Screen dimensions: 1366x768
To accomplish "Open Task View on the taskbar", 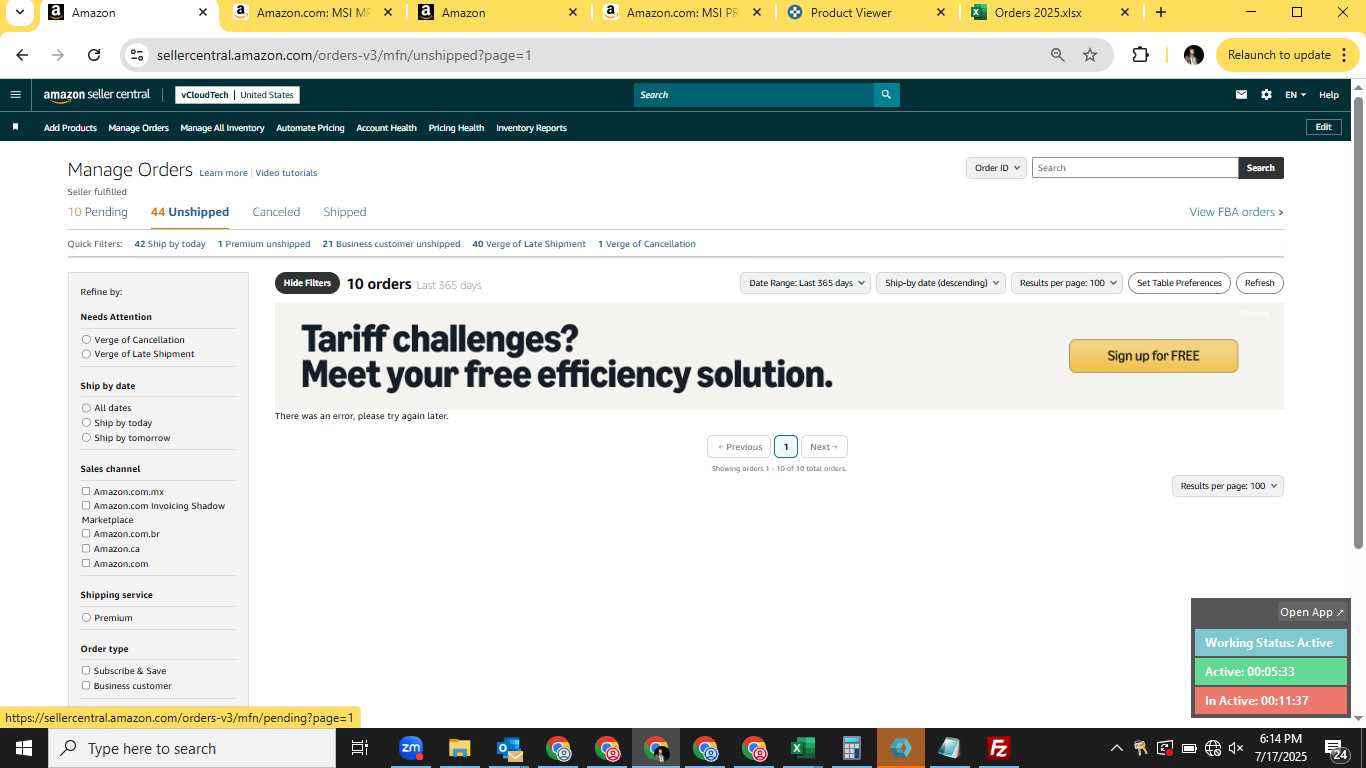I will click(360, 748).
